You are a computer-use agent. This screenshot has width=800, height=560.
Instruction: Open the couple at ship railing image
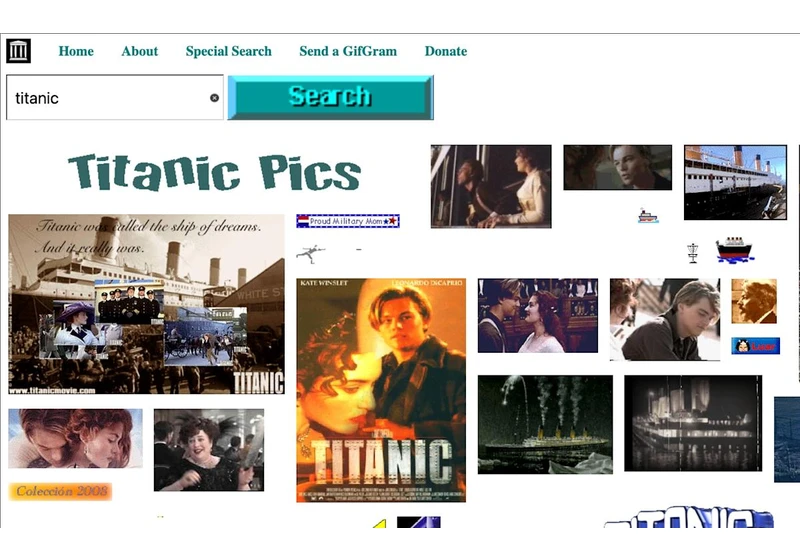pos(491,186)
